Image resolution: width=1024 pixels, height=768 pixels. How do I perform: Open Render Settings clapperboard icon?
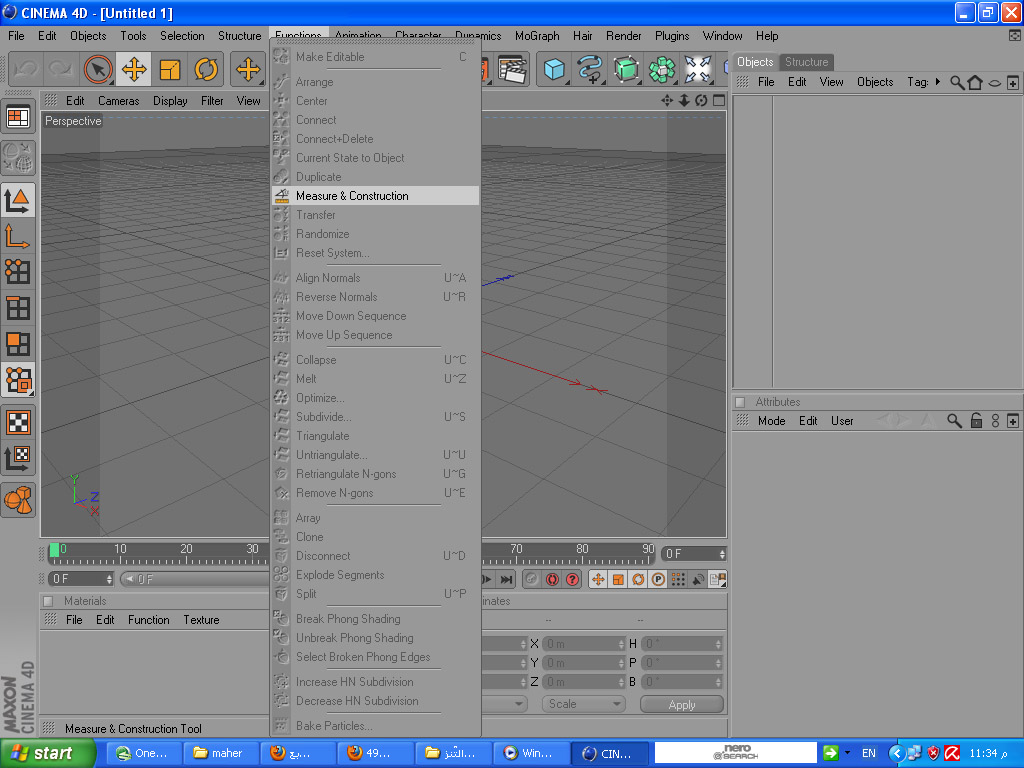(513, 69)
